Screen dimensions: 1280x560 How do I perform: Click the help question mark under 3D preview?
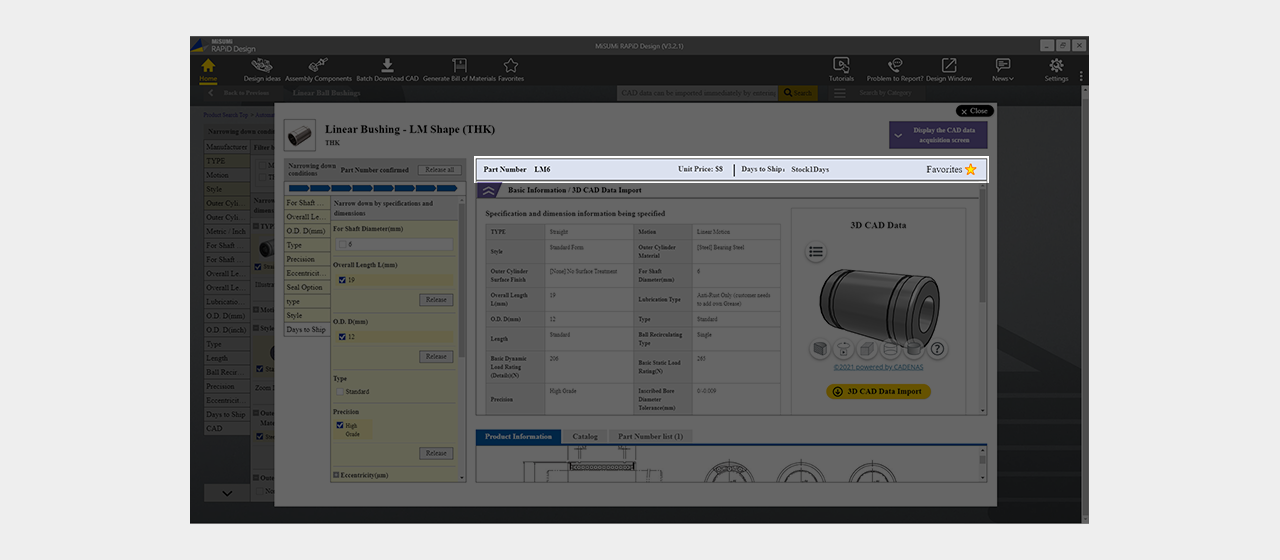point(937,349)
